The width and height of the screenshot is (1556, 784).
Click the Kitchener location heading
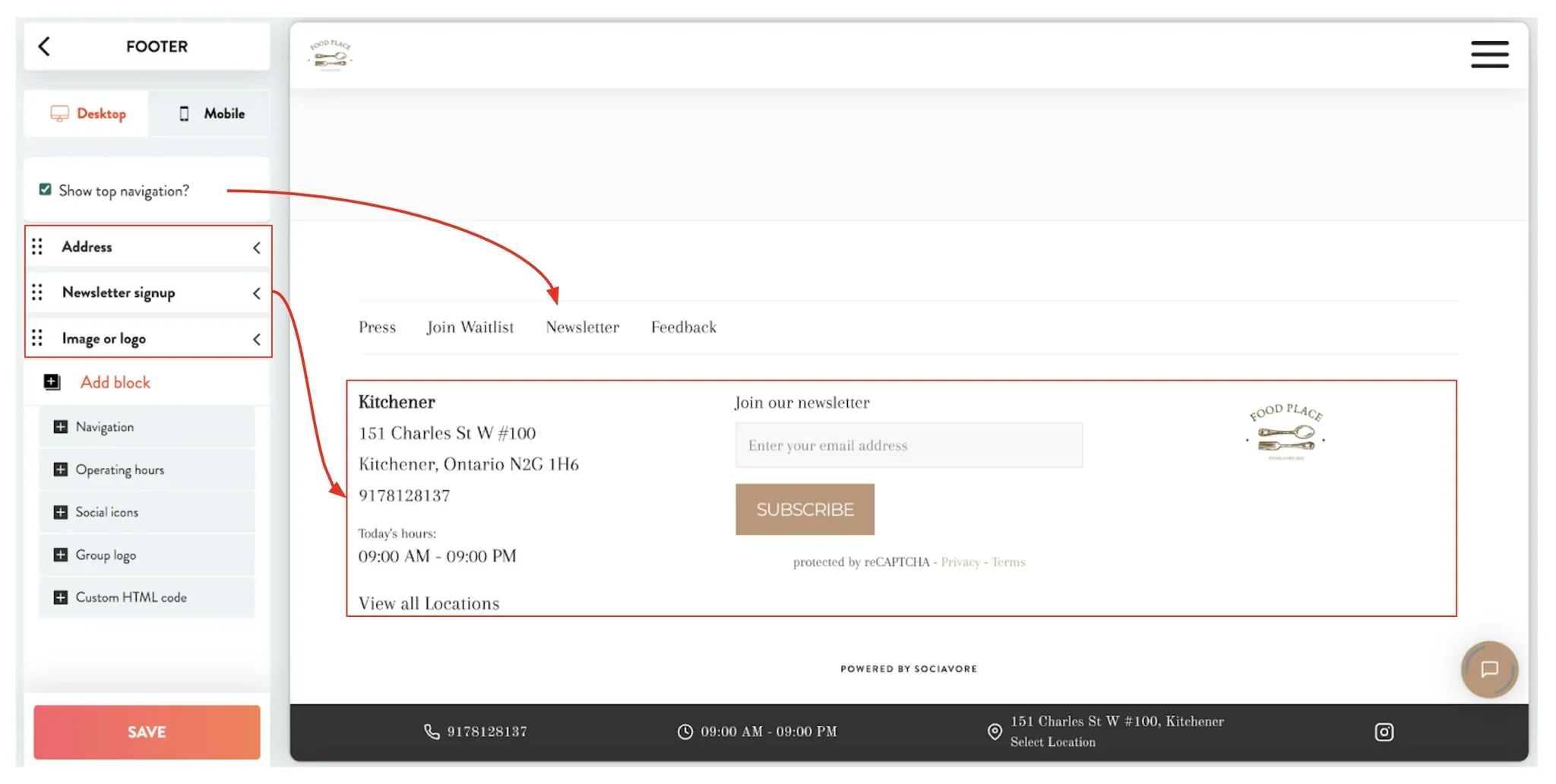coord(397,402)
